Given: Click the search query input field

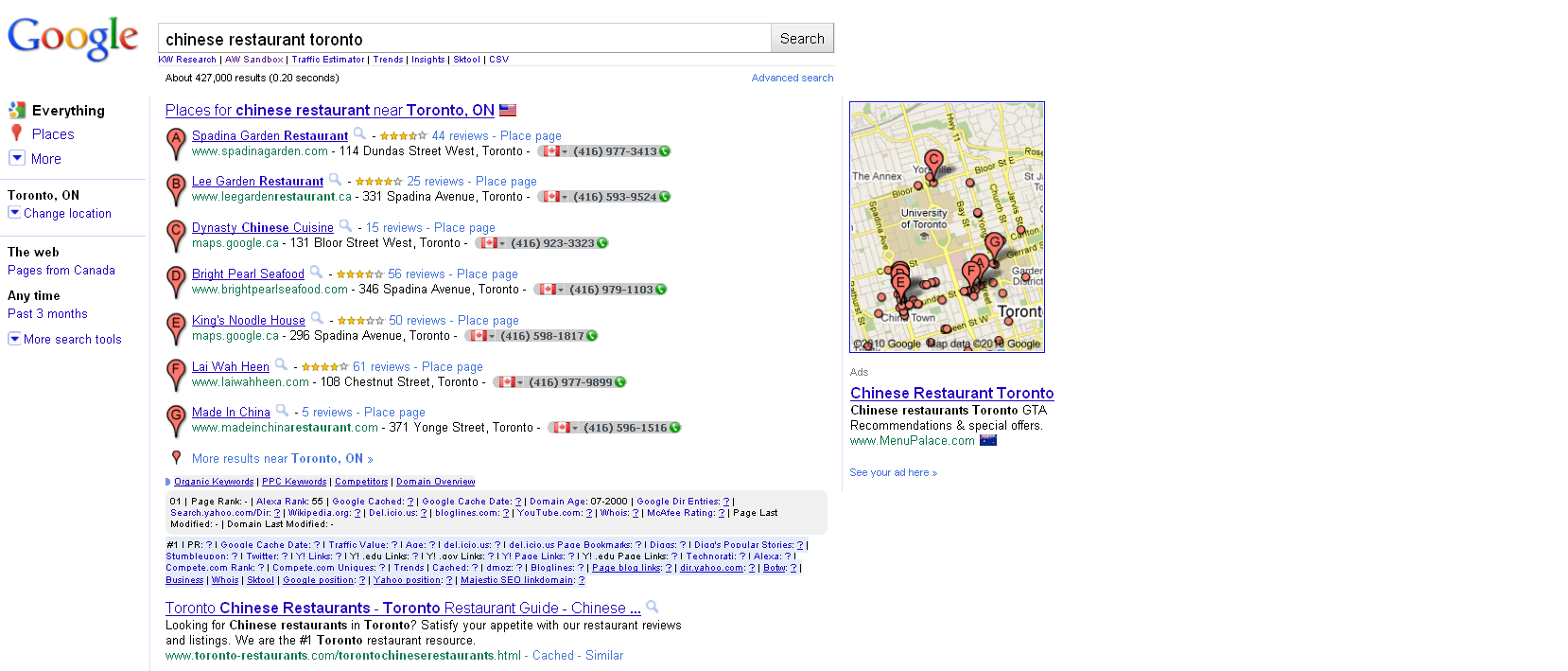Looking at the screenshot, I should point(464,39).
